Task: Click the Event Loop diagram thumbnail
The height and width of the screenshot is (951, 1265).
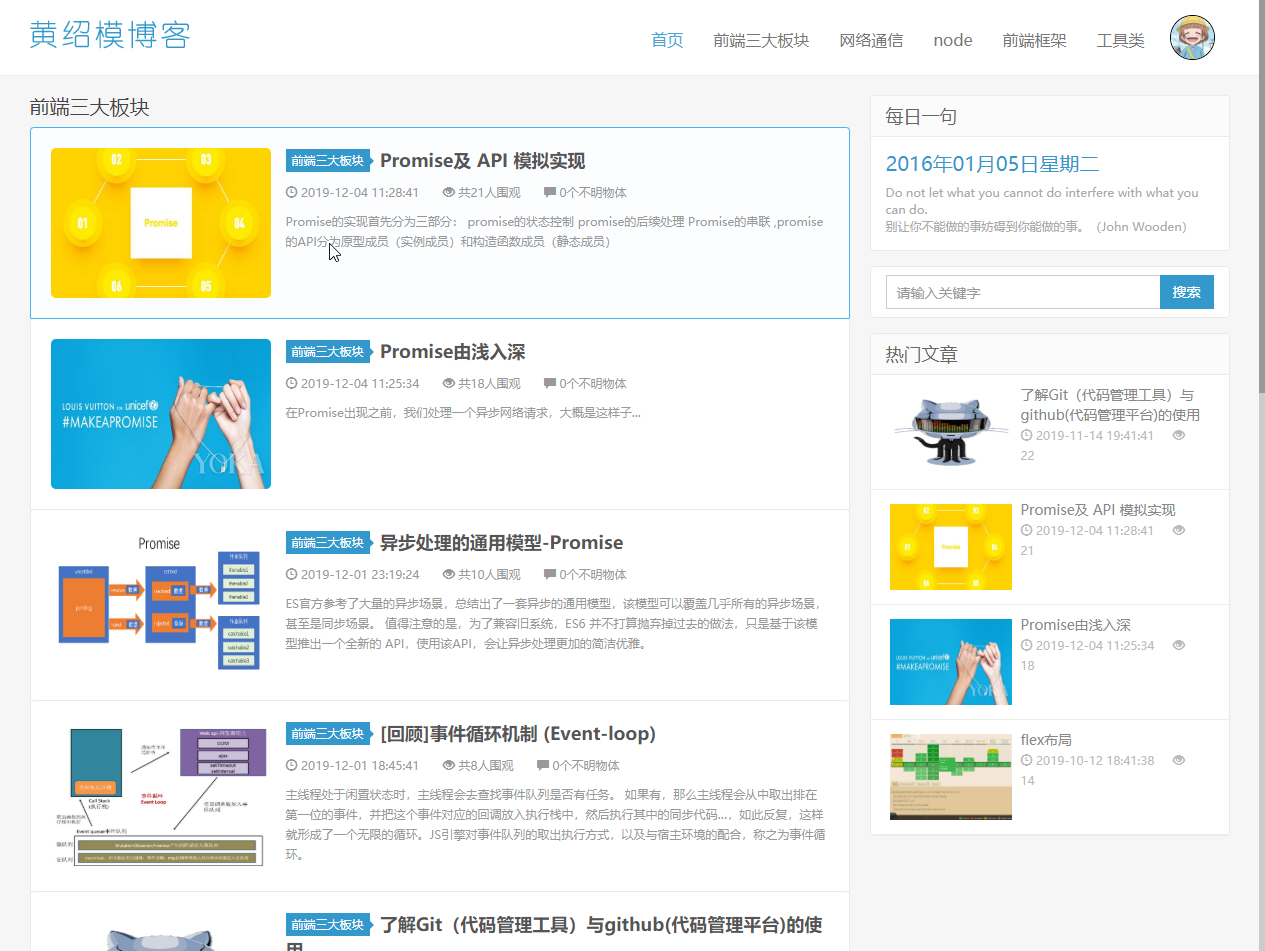Action: [x=161, y=796]
